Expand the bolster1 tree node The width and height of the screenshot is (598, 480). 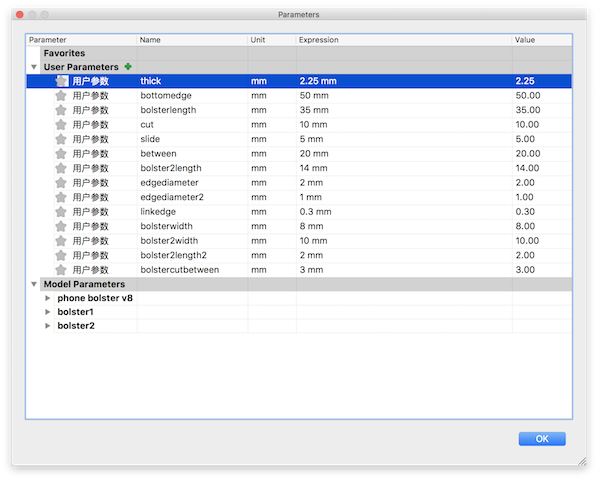click(x=48, y=312)
